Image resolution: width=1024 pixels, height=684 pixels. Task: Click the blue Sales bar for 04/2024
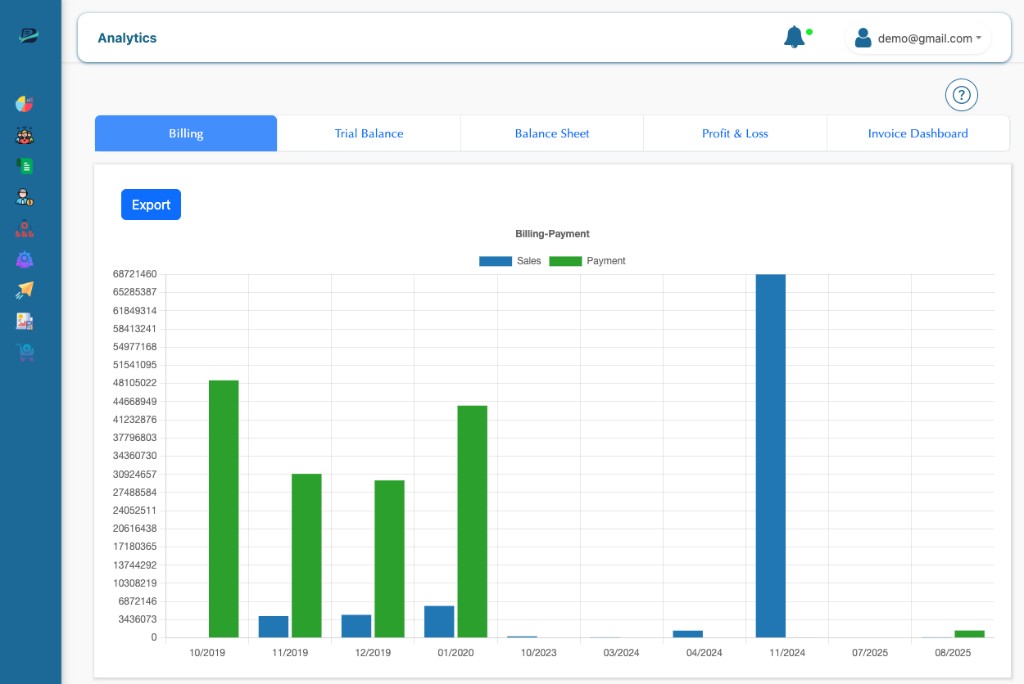point(688,634)
